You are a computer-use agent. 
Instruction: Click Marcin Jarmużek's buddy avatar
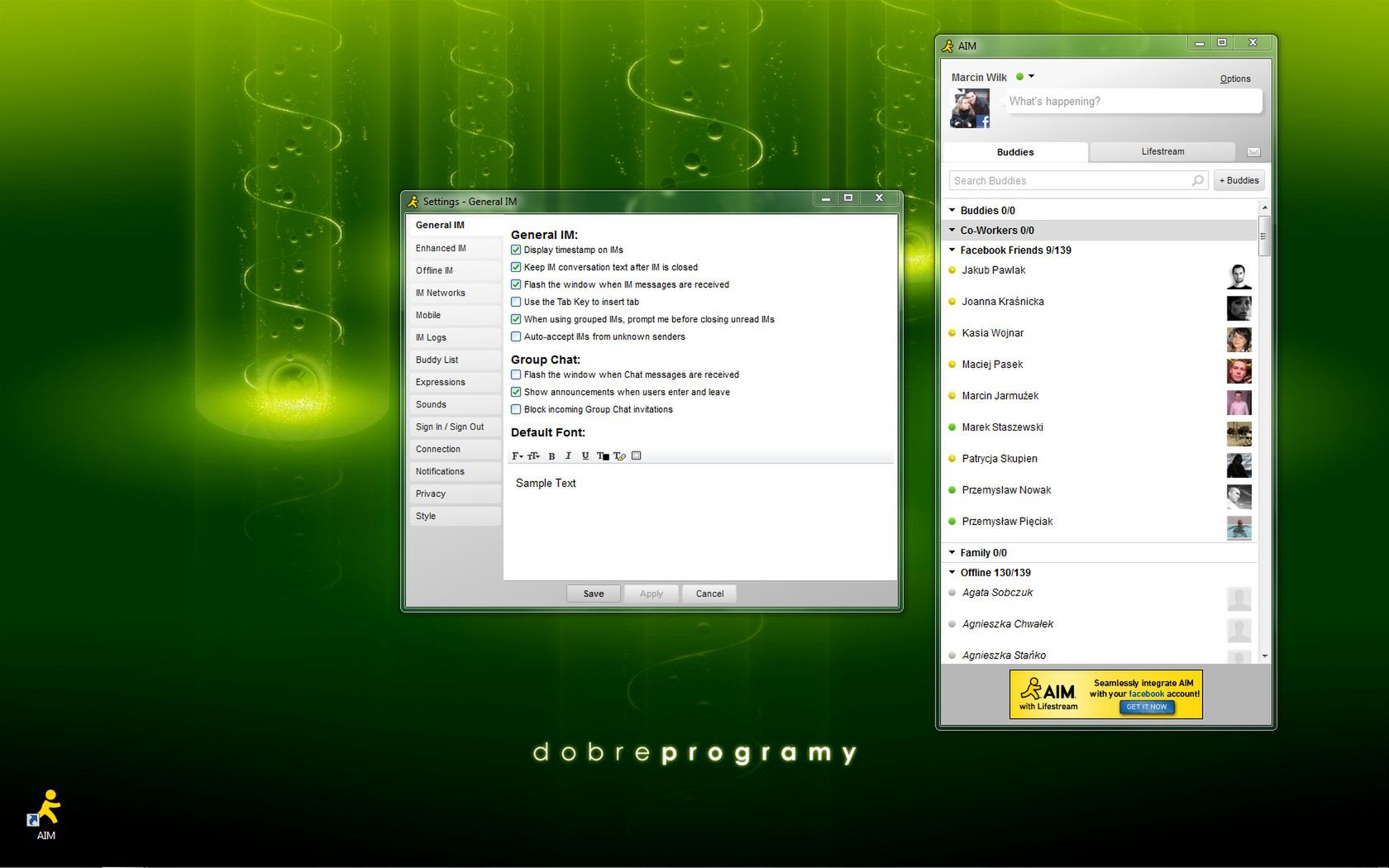pyautogui.click(x=1239, y=402)
